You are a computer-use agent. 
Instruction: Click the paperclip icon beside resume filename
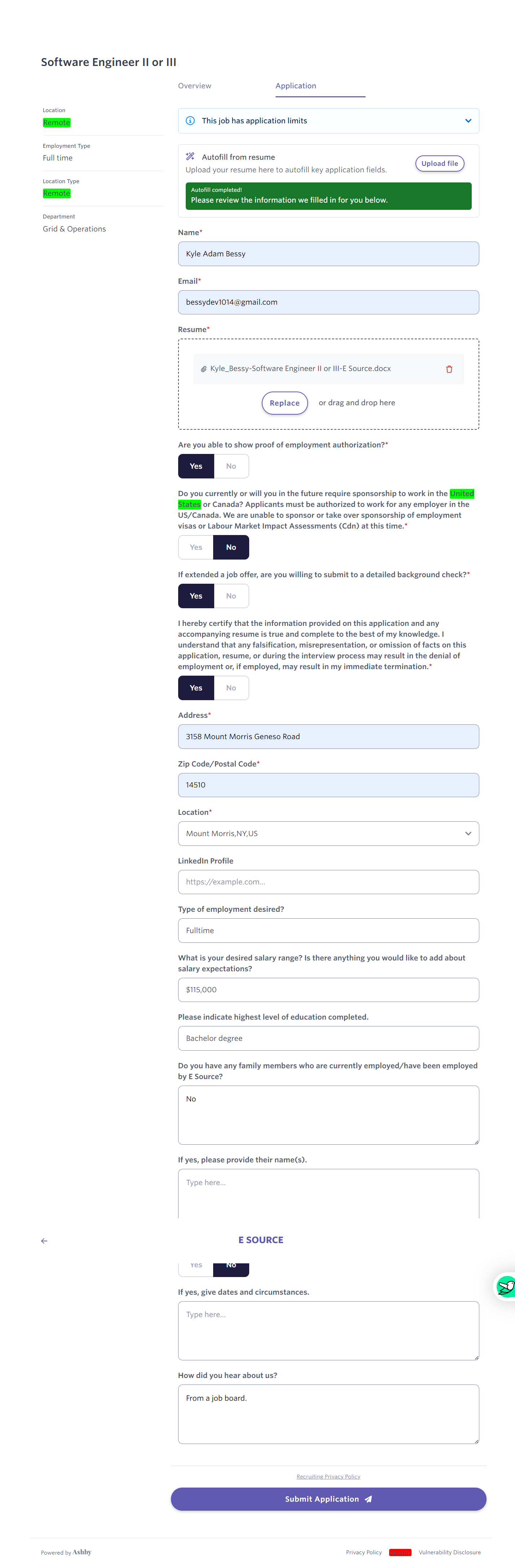(203, 369)
